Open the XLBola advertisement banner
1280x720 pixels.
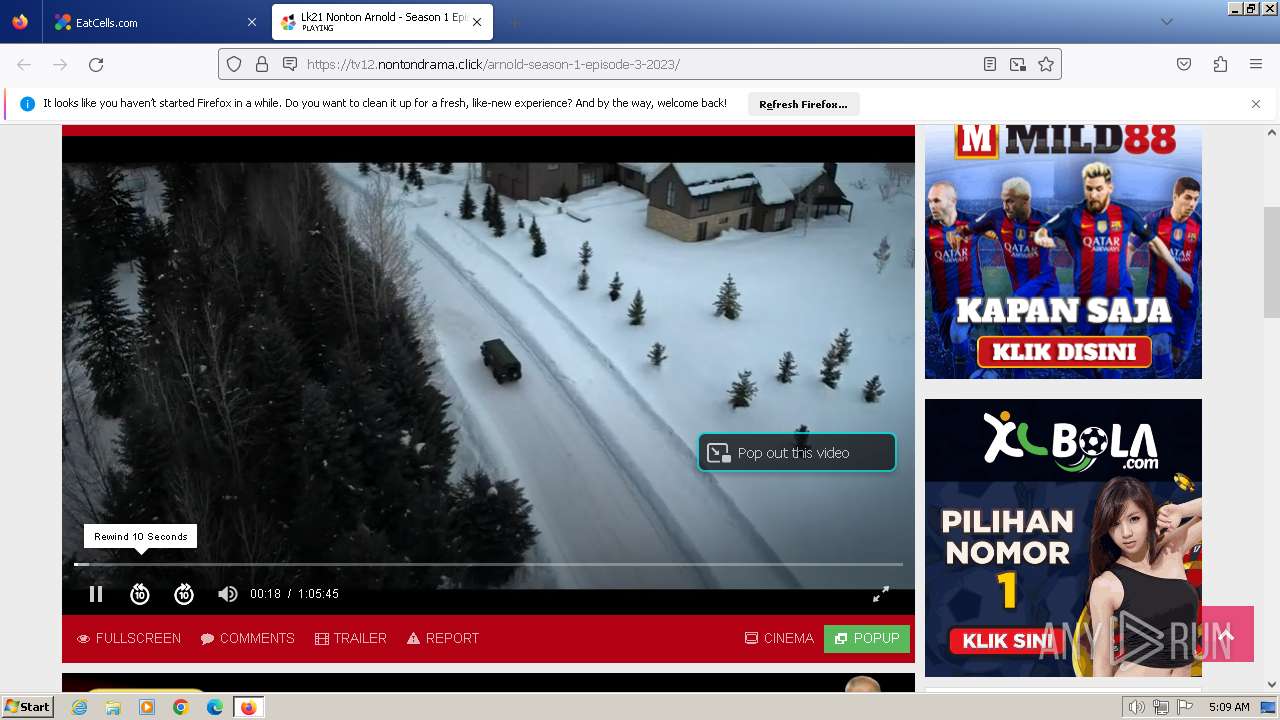1063,538
